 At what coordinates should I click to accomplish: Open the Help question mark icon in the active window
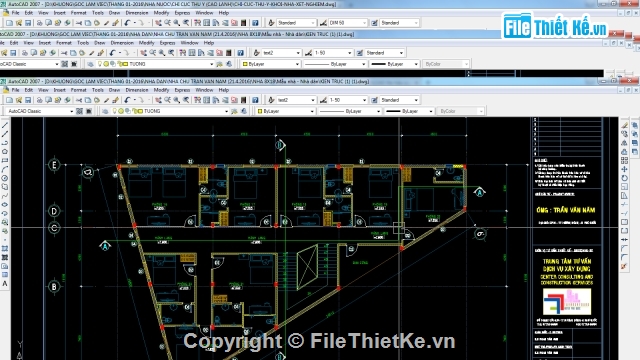[x=255, y=100]
